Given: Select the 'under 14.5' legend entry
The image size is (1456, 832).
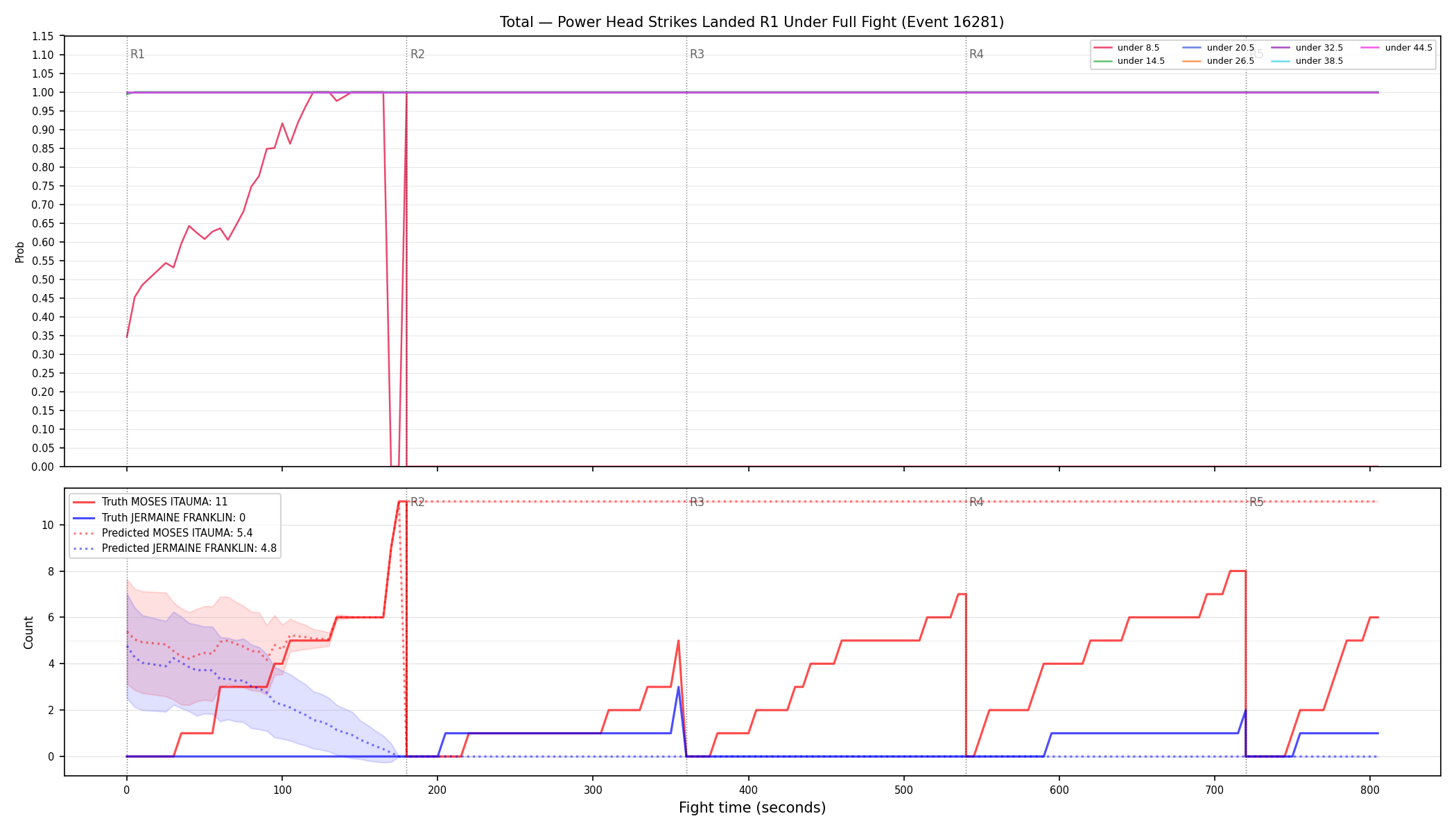Looking at the screenshot, I should [1129, 61].
